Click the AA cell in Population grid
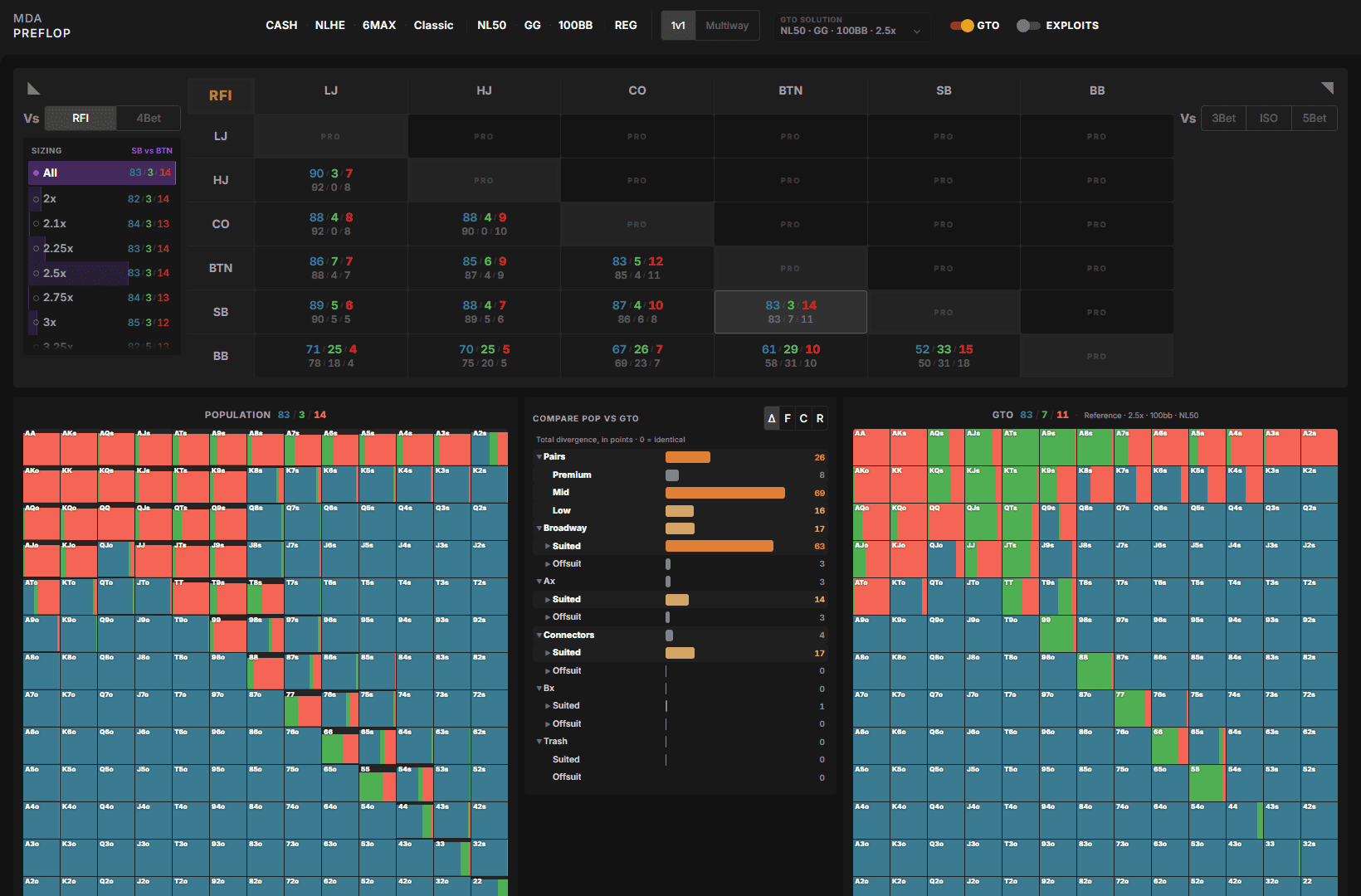This screenshot has height=896, width=1361. pos(41,447)
